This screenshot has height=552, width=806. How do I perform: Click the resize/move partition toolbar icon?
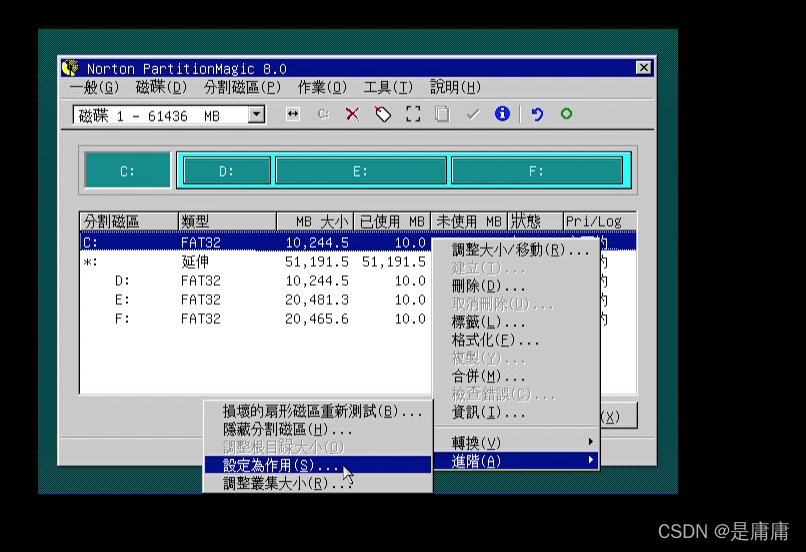[292, 114]
